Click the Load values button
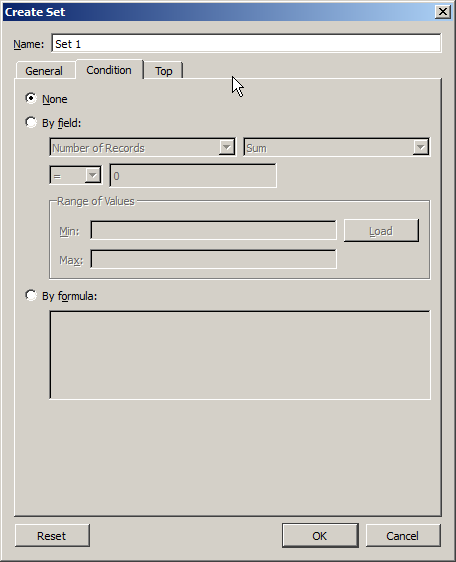This screenshot has width=456, height=562. [381, 231]
